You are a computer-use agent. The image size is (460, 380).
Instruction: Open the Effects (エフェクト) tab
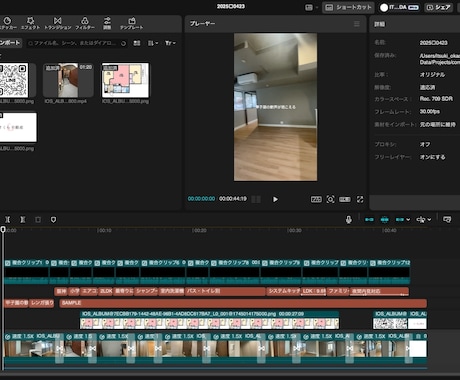(30, 23)
